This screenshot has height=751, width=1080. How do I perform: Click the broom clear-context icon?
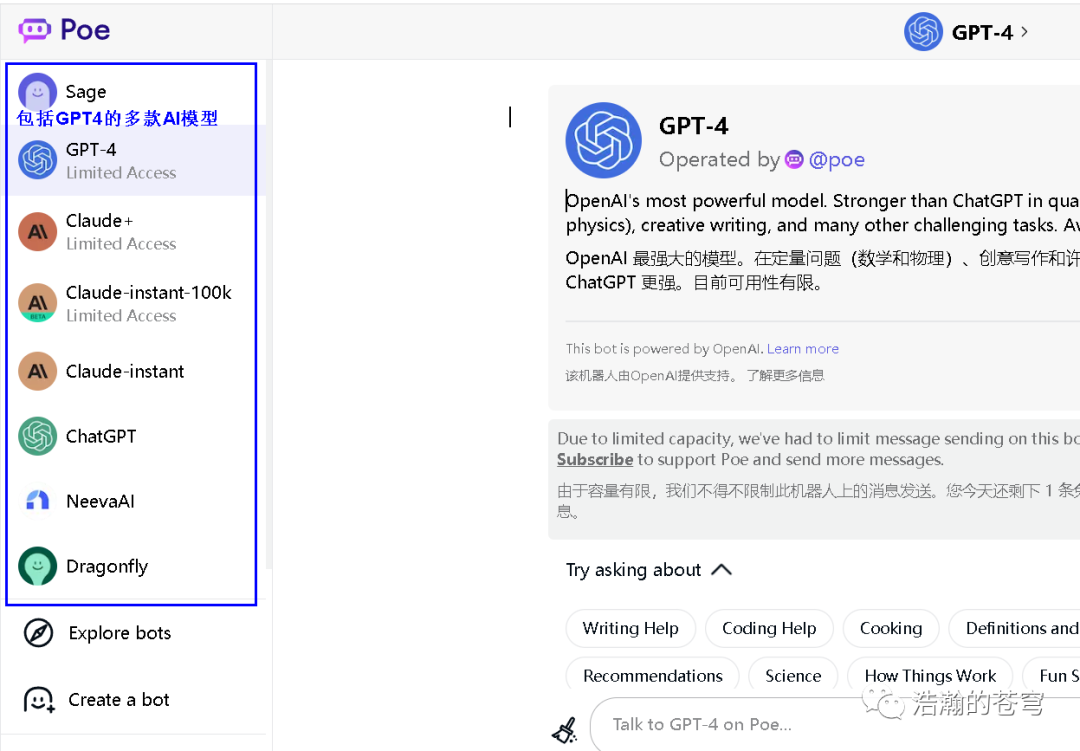[564, 730]
